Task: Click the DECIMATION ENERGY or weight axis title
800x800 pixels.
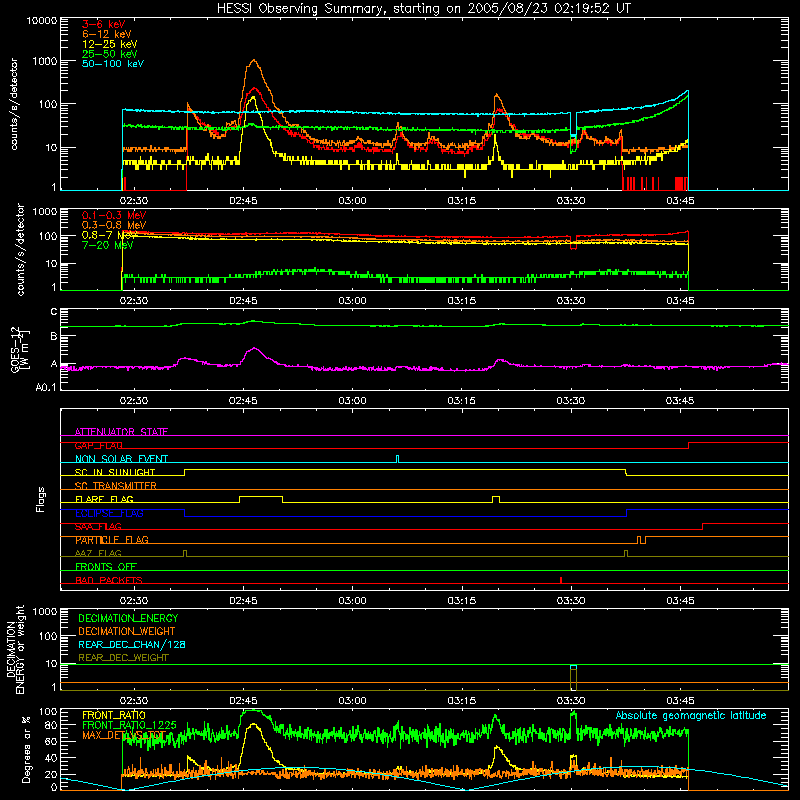Action: (x=15, y=649)
